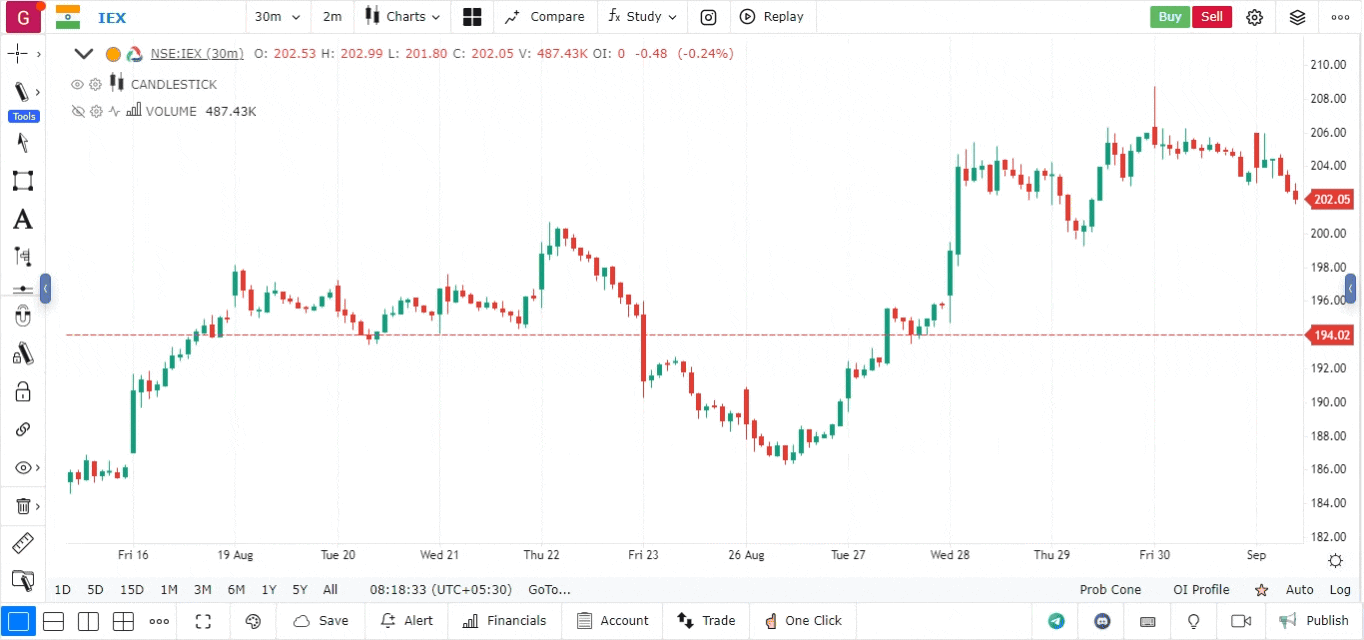Screen dimensions: 1364x640
Task: Open the Telegram channel link
Action: pyautogui.click(x=1056, y=621)
